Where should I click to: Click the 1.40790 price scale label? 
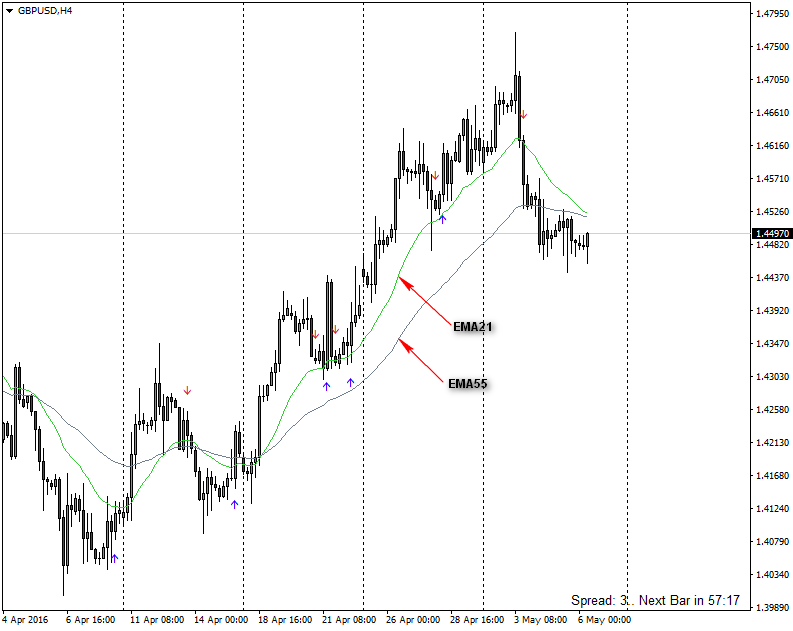pyautogui.click(x=772, y=542)
